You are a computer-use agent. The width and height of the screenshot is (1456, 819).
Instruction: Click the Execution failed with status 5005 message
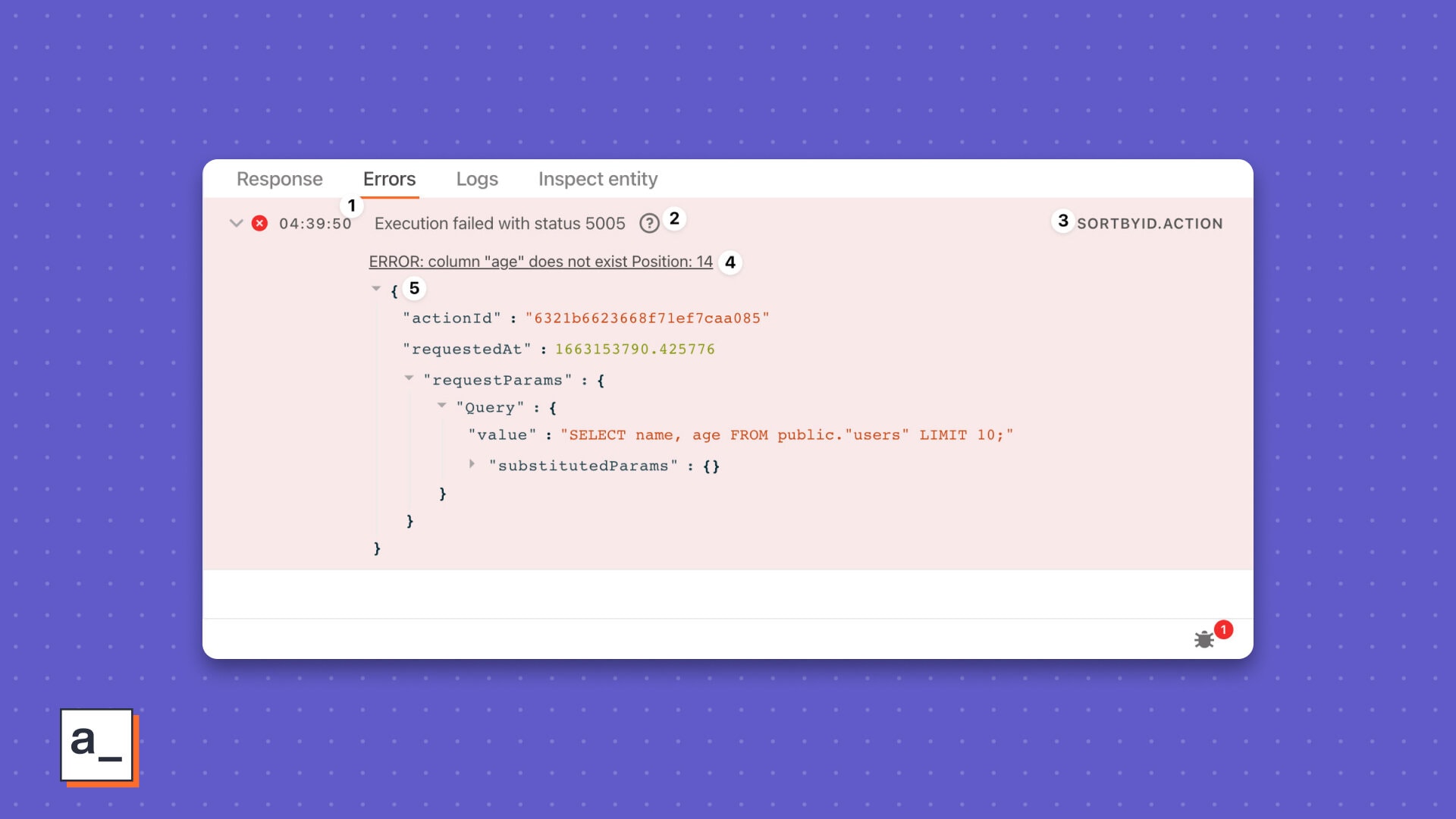pyautogui.click(x=500, y=224)
